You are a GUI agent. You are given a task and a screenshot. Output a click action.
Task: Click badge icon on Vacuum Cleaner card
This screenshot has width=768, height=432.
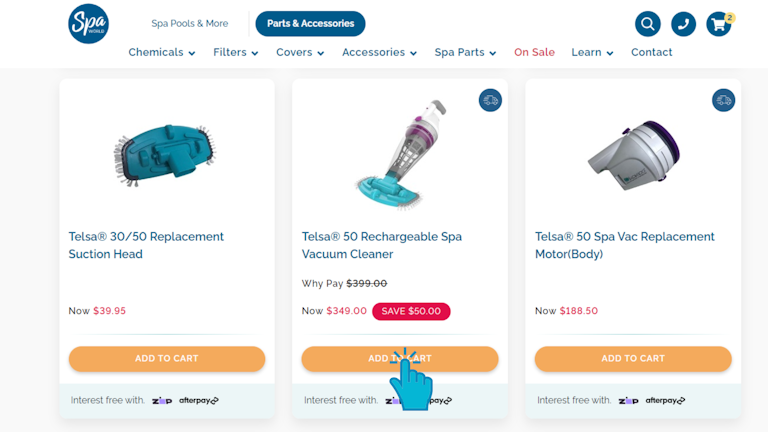click(490, 100)
